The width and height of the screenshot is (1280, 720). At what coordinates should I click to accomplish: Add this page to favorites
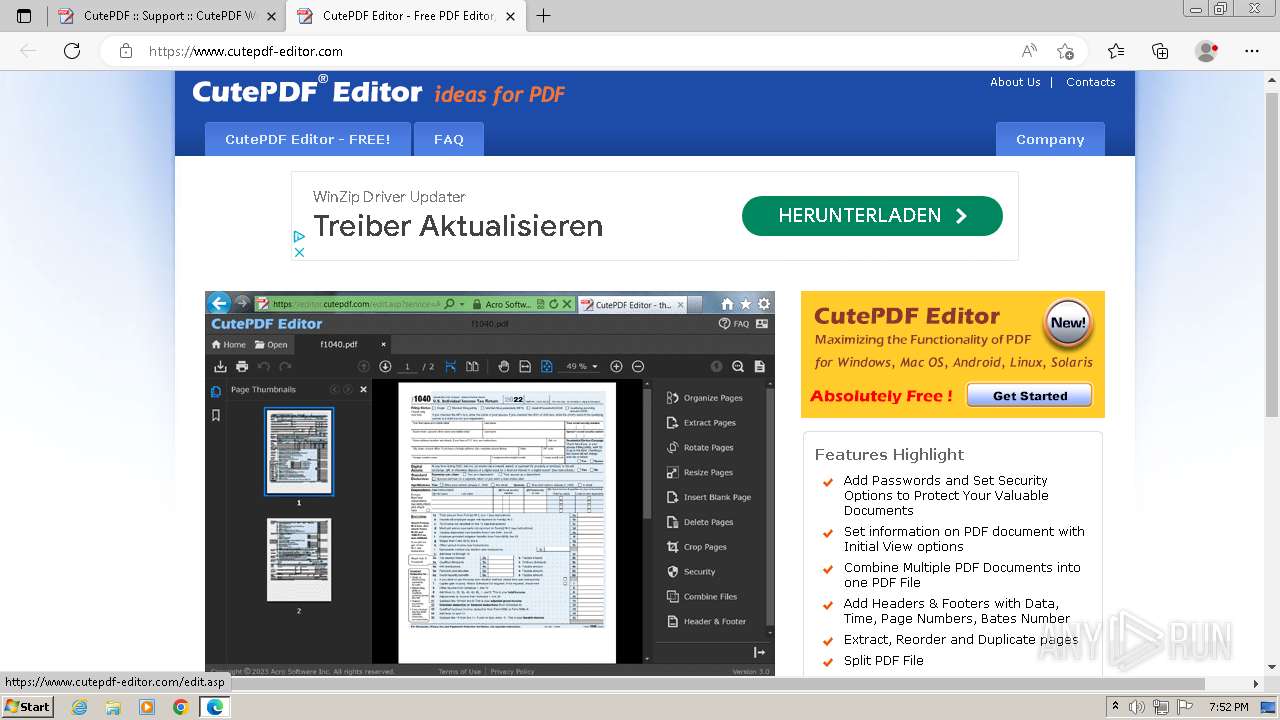point(1065,51)
